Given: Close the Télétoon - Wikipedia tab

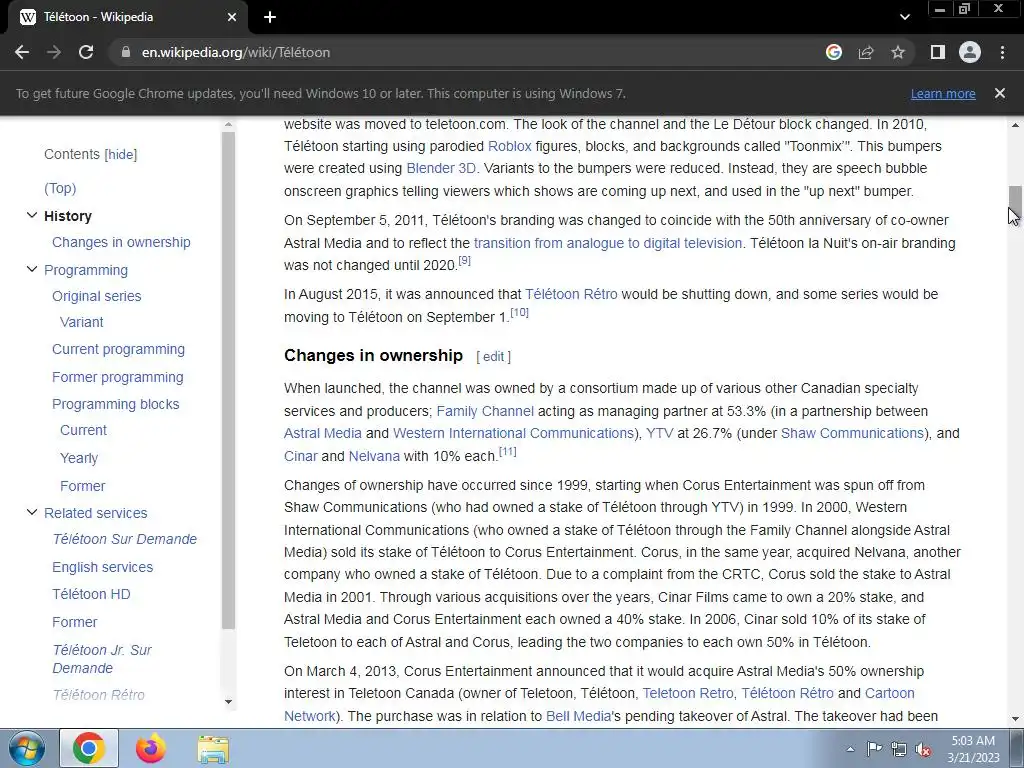Looking at the screenshot, I should point(232,17).
